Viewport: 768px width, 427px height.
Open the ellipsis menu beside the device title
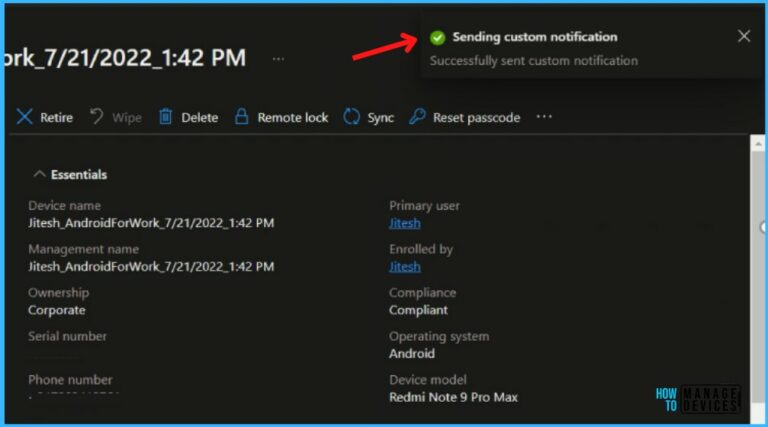click(x=278, y=58)
